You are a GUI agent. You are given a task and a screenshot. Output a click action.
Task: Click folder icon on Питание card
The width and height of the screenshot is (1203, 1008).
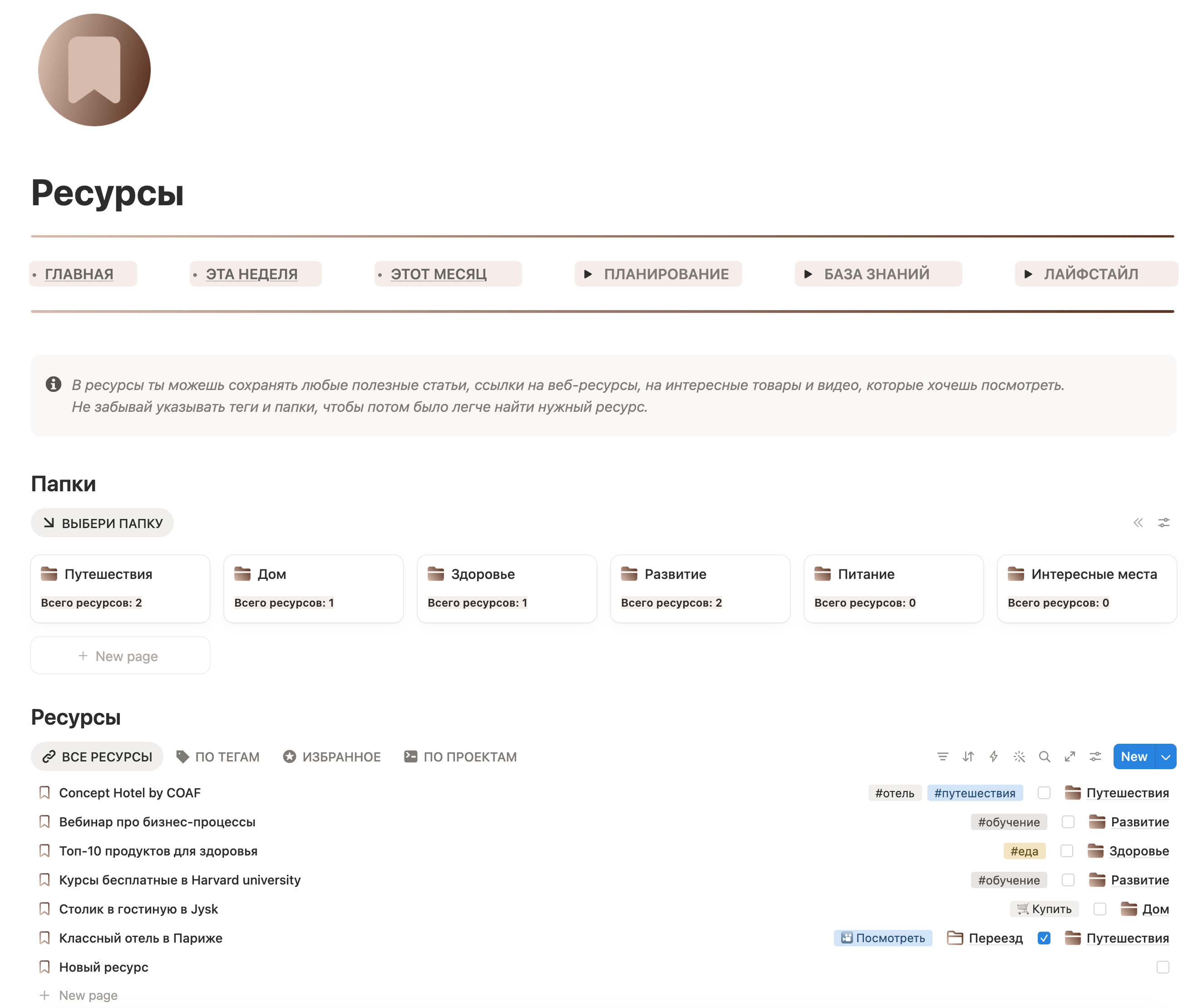coord(823,573)
